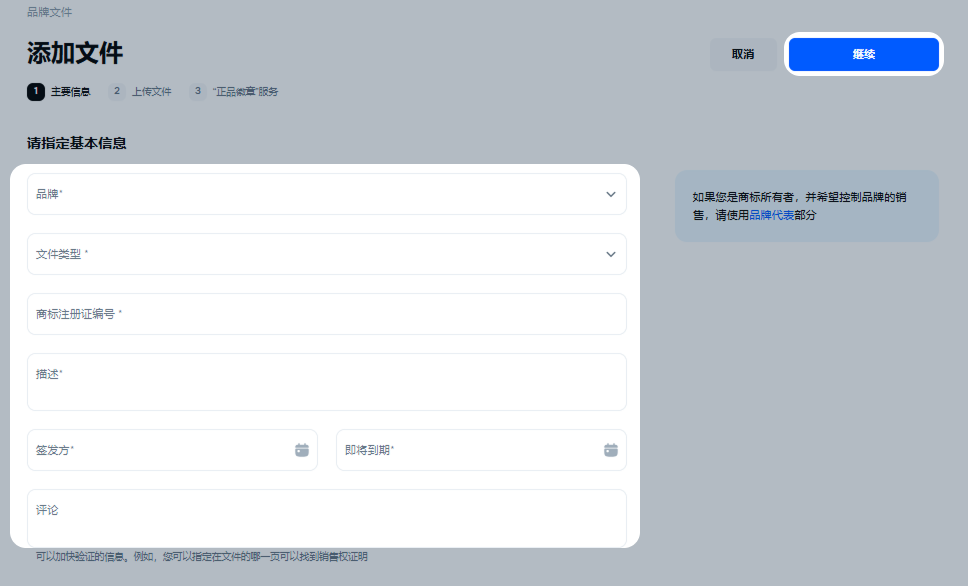Click the 添加文件 page title
Screen dimensions: 968x586
tap(75, 53)
